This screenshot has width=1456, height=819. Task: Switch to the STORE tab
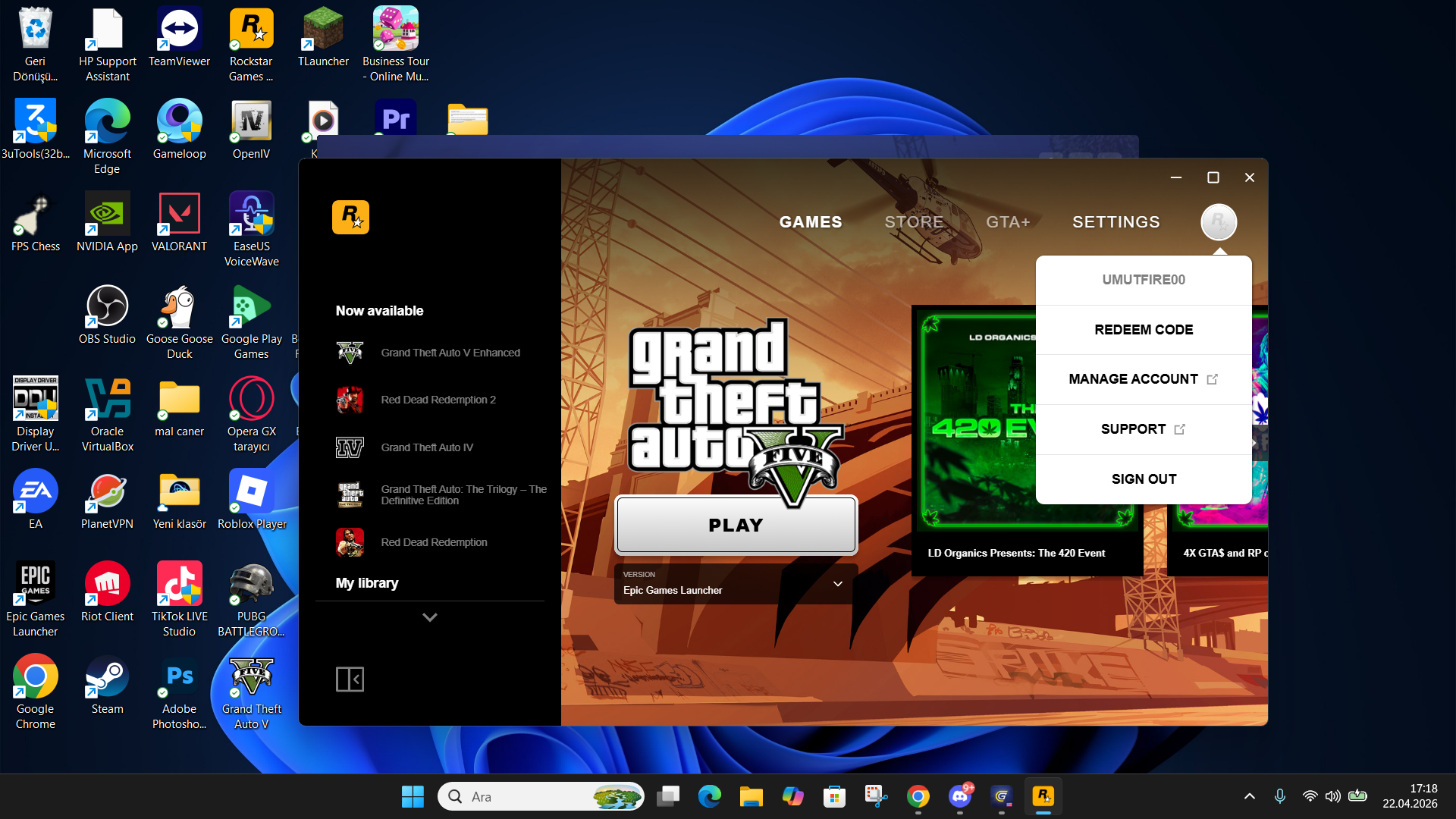click(x=914, y=222)
